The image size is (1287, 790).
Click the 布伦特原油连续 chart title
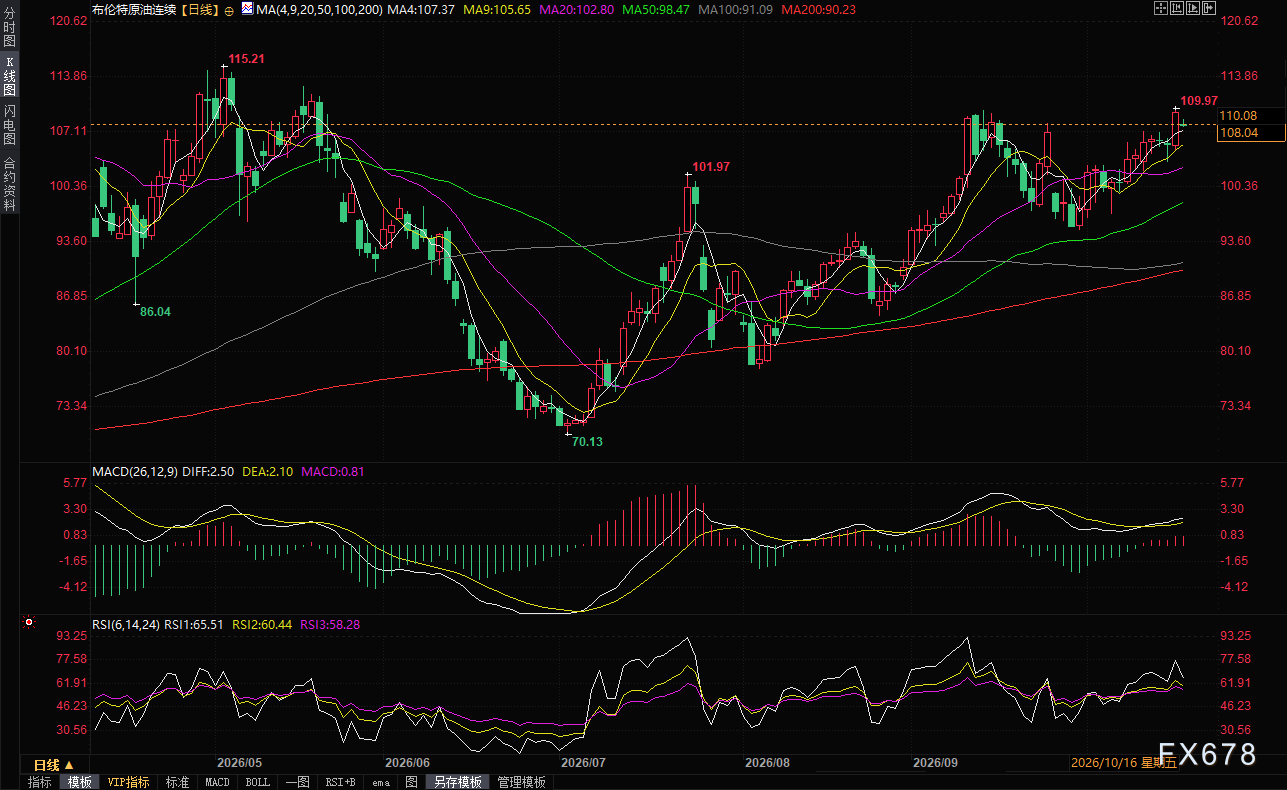click(134, 9)
